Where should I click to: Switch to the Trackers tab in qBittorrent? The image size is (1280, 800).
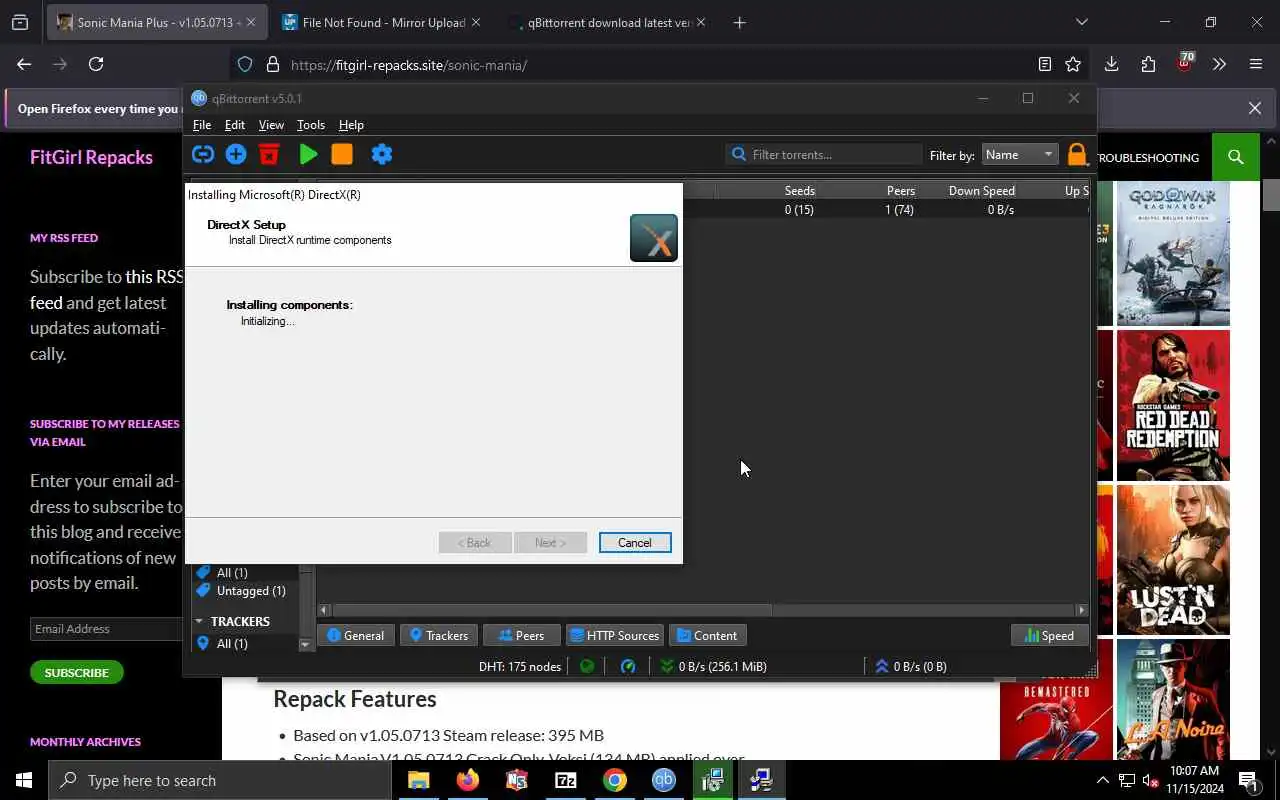click(438, 635)
